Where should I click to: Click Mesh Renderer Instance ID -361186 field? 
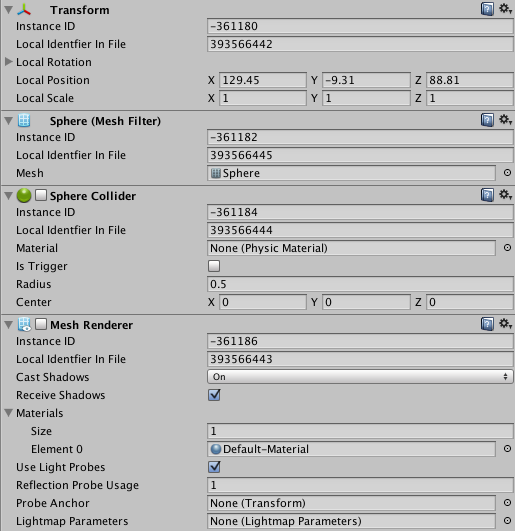tap(360, 341)
